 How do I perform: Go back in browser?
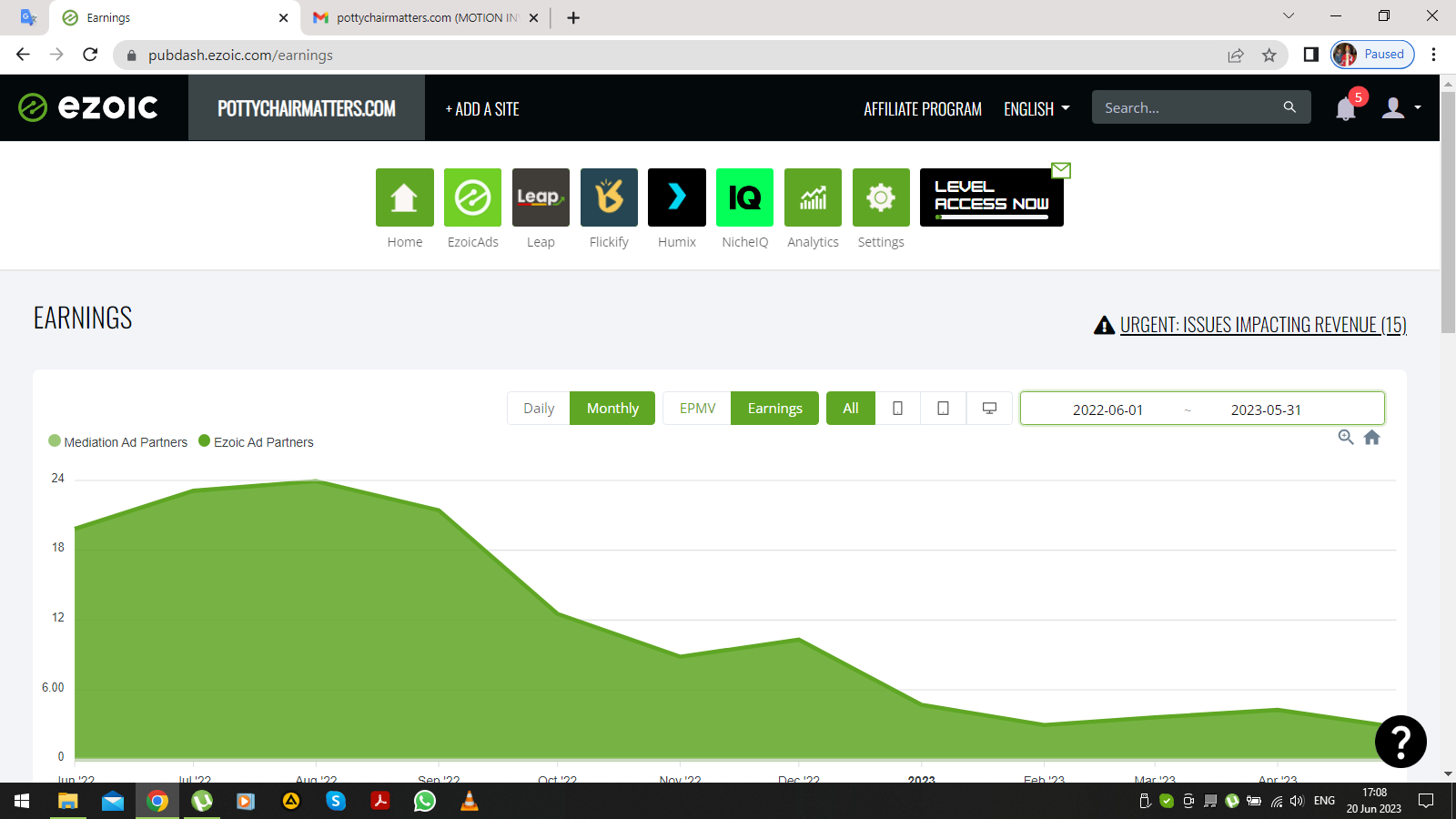point(24,55)
